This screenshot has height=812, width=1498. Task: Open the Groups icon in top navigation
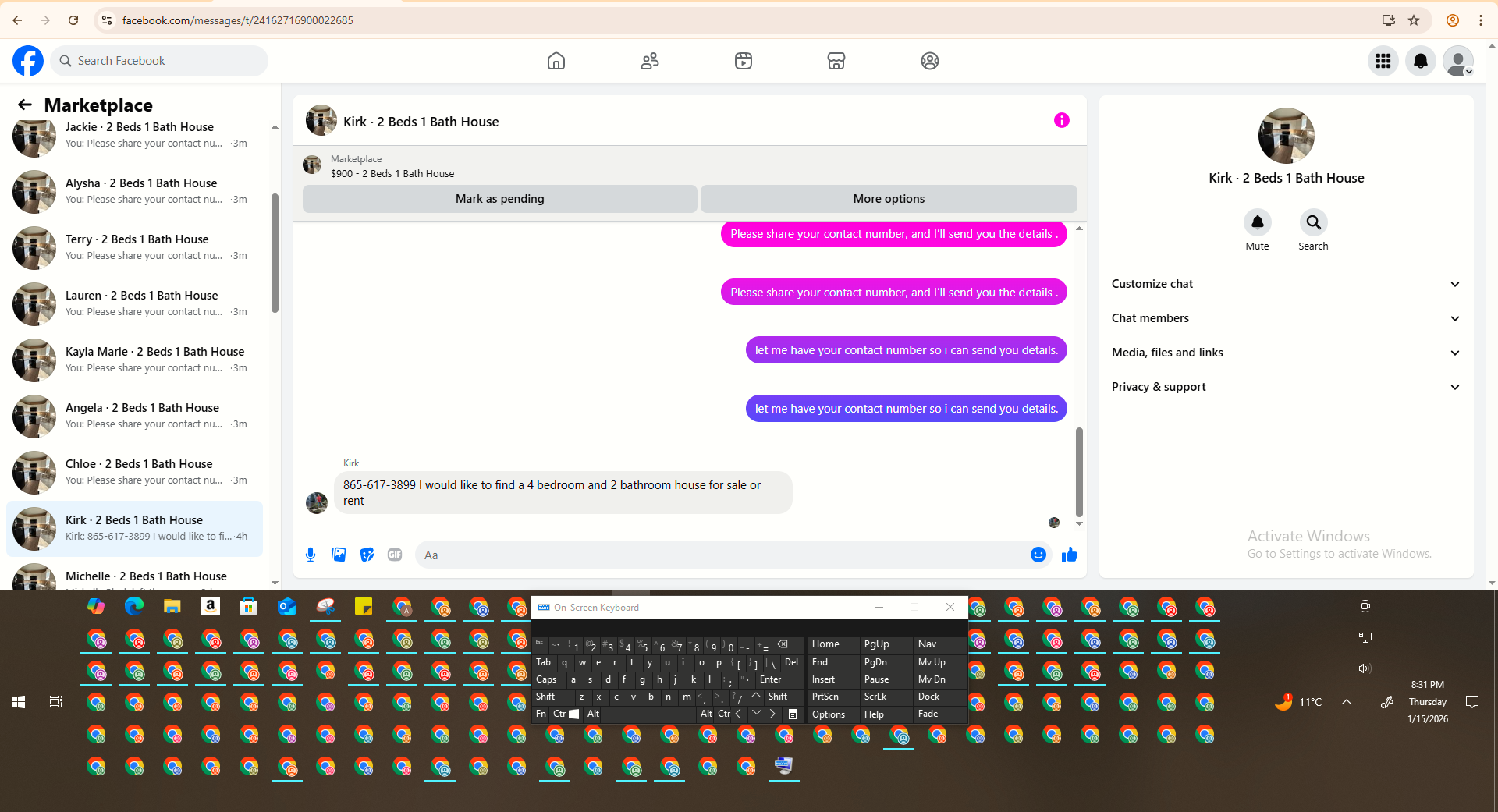930,61
